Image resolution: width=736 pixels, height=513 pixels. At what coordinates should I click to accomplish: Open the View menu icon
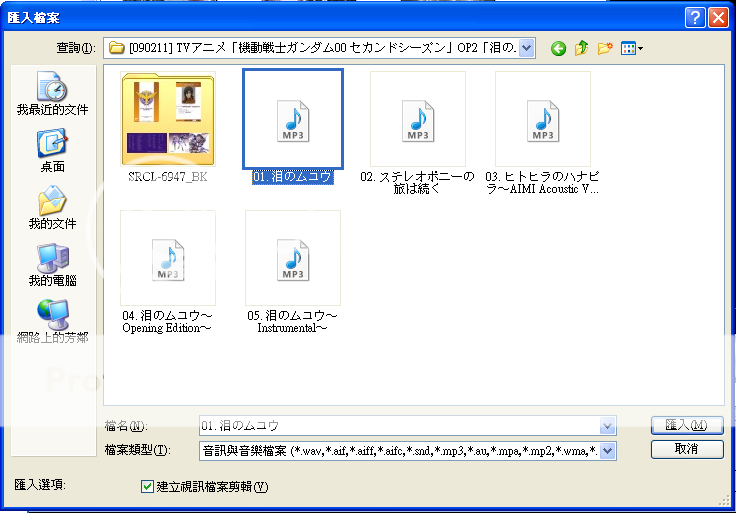[x=631, y=48]
